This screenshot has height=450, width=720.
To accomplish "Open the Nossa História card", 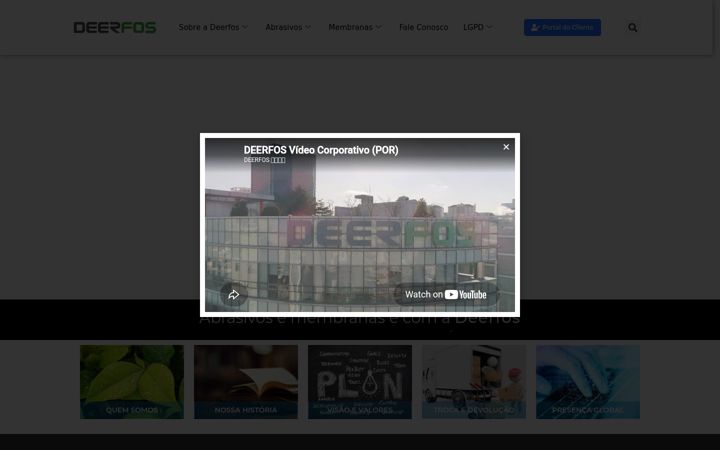I will tap(246, 382).
